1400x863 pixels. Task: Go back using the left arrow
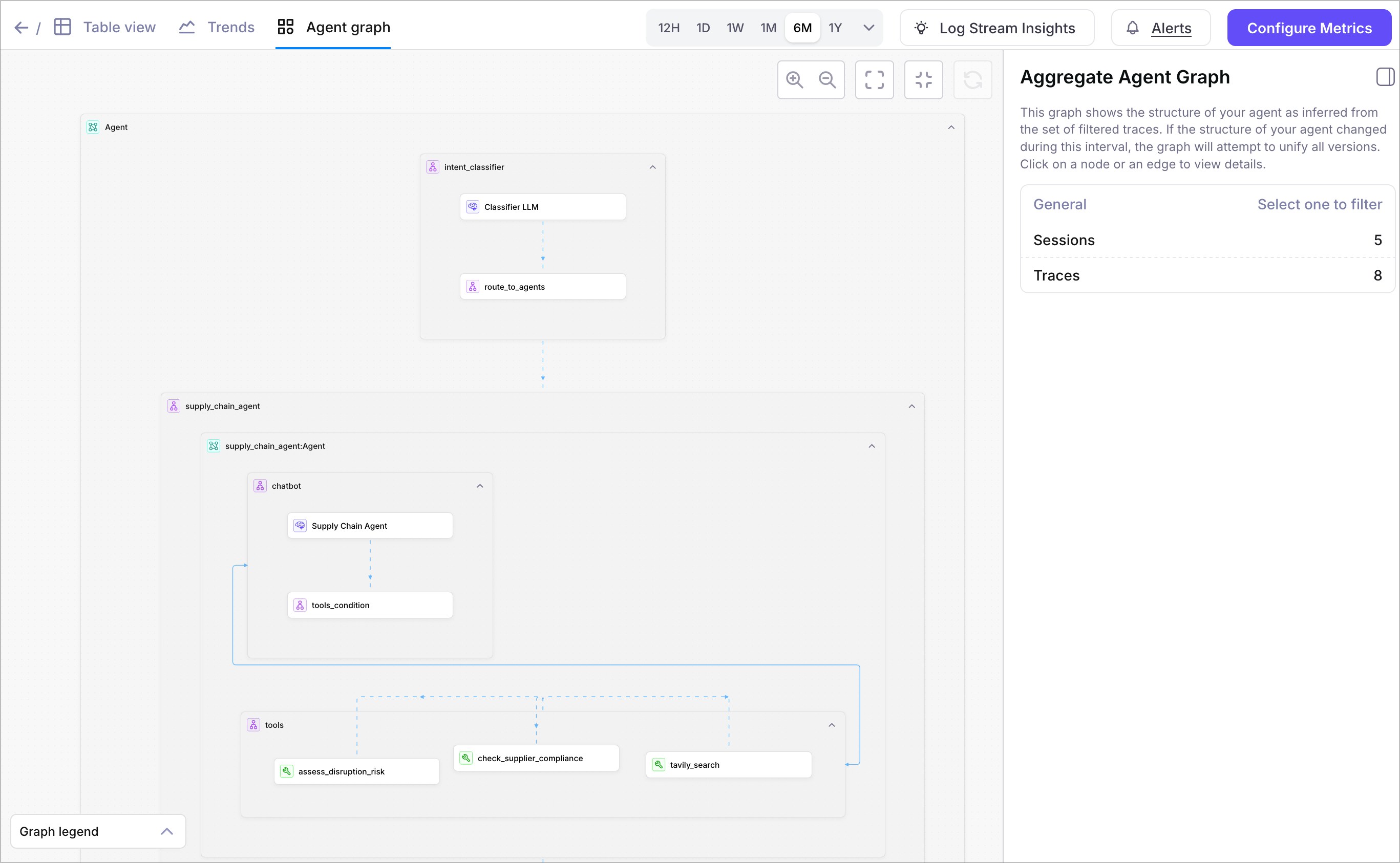[21, 28]
